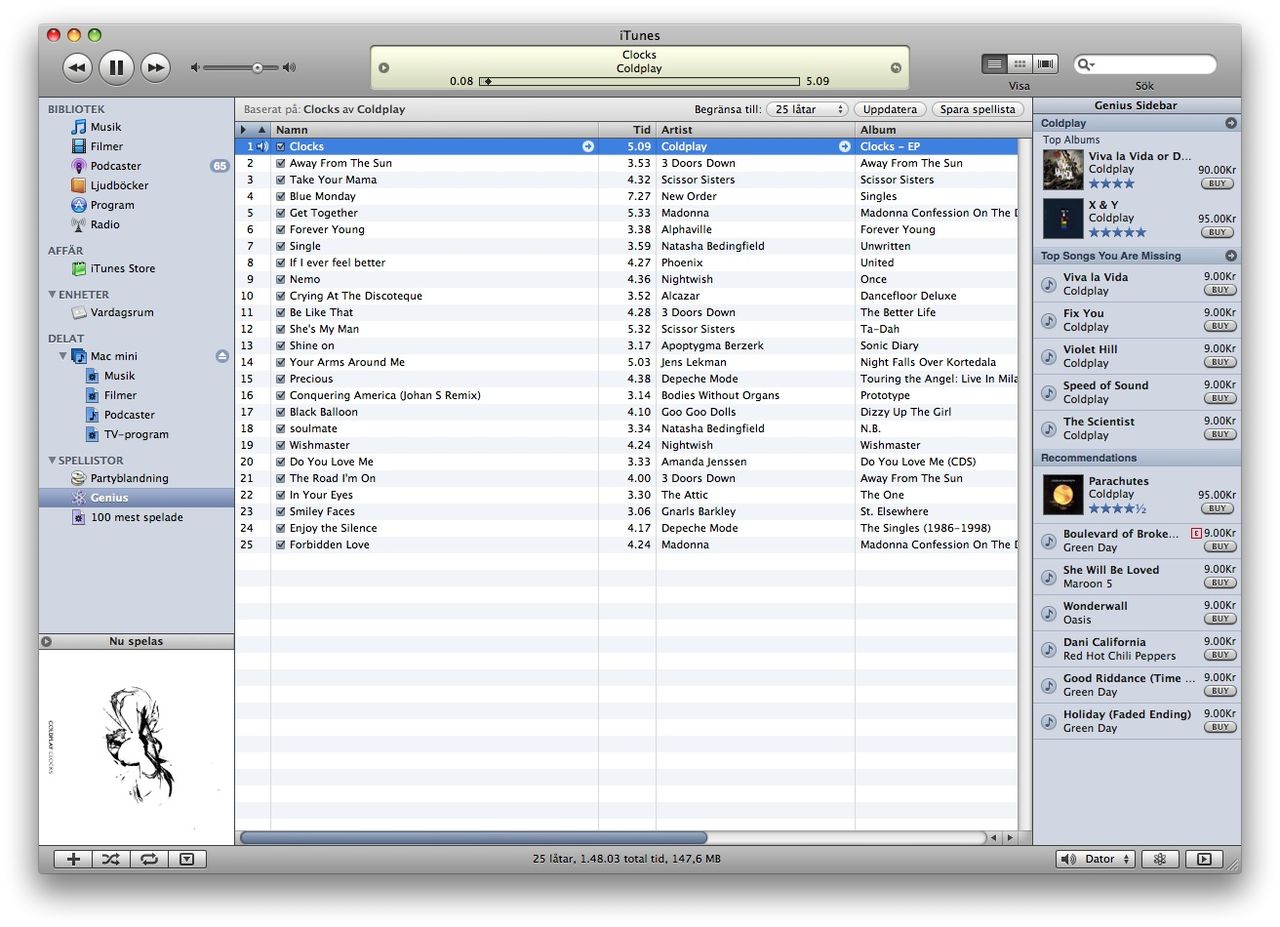Toggle repeat playback
1280x927 pixels.
coord(149,859)
